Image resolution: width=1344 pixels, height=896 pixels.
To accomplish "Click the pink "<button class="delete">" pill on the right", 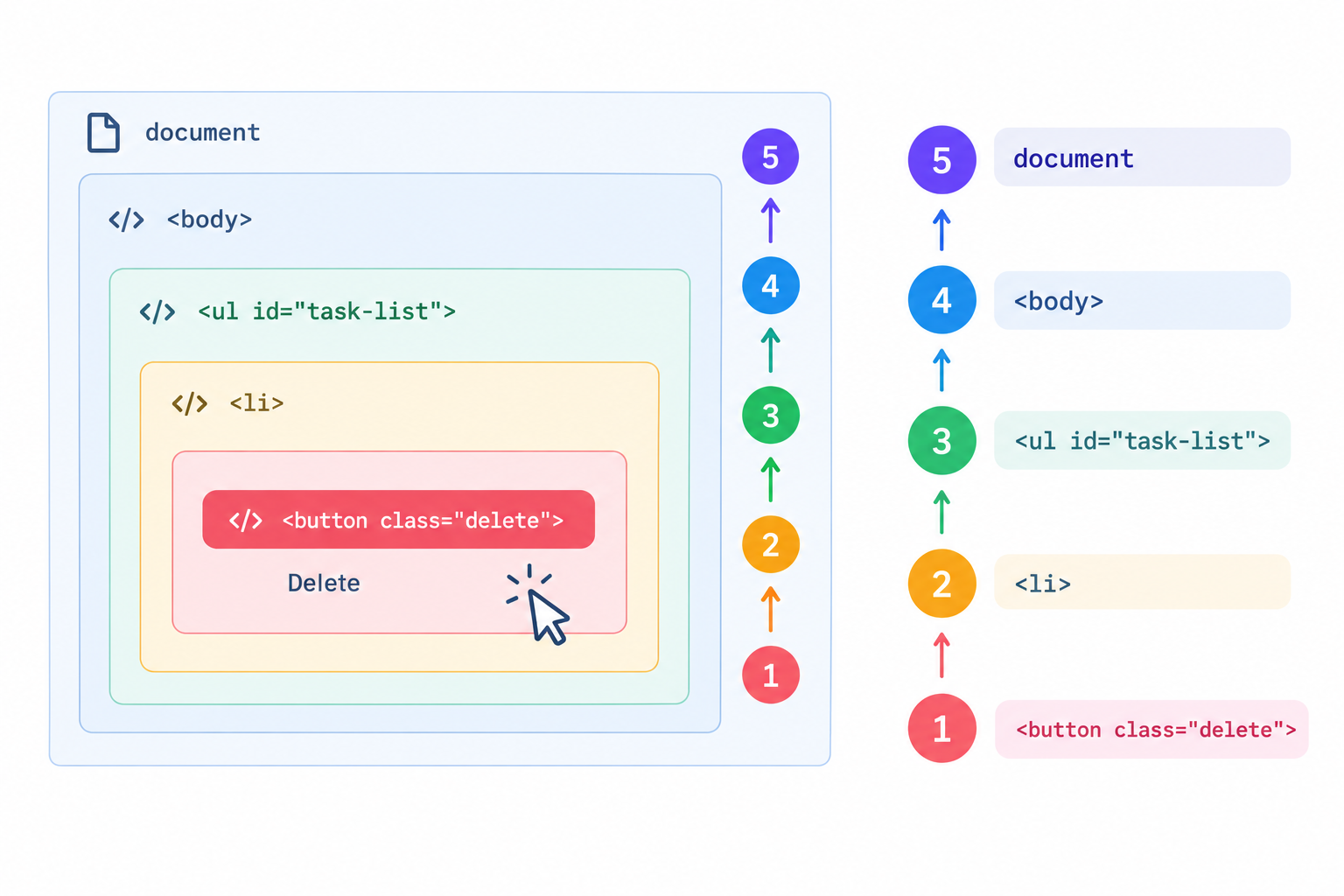I will click(x=1151, y=729).
